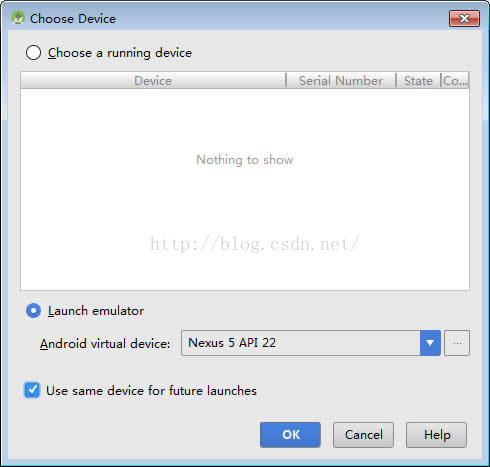Click the Nexus 5 API 22 combo box

311,343
